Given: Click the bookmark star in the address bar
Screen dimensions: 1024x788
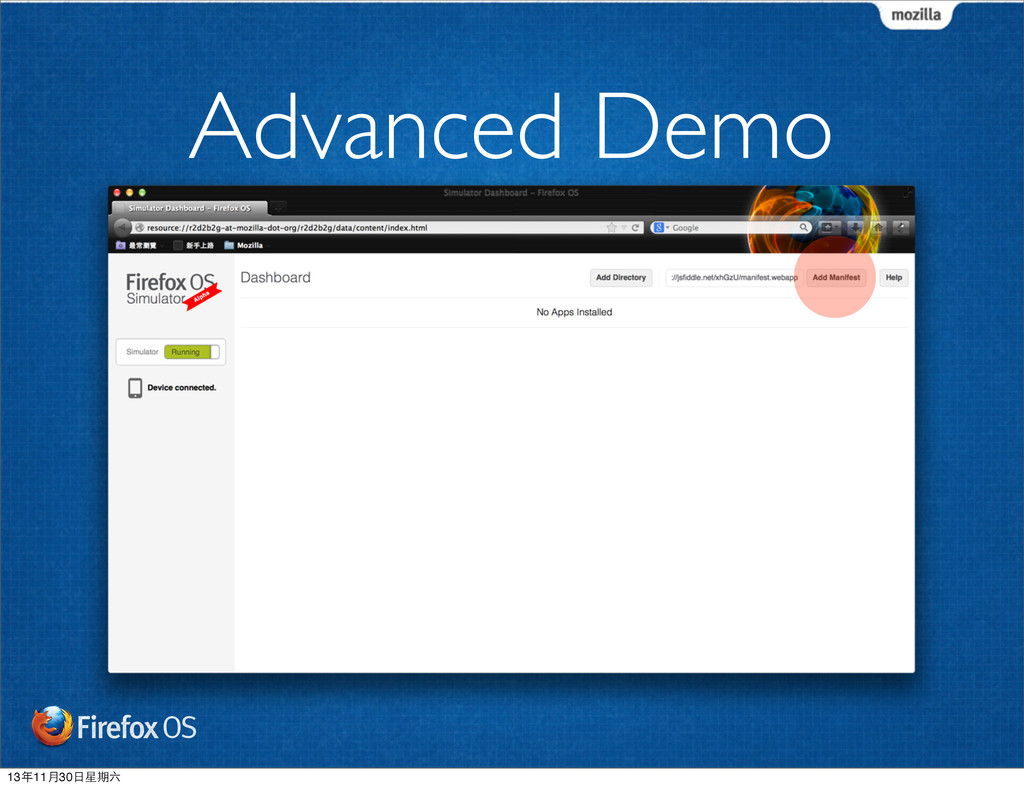Looking at the screenshot, I should point(611,227).
